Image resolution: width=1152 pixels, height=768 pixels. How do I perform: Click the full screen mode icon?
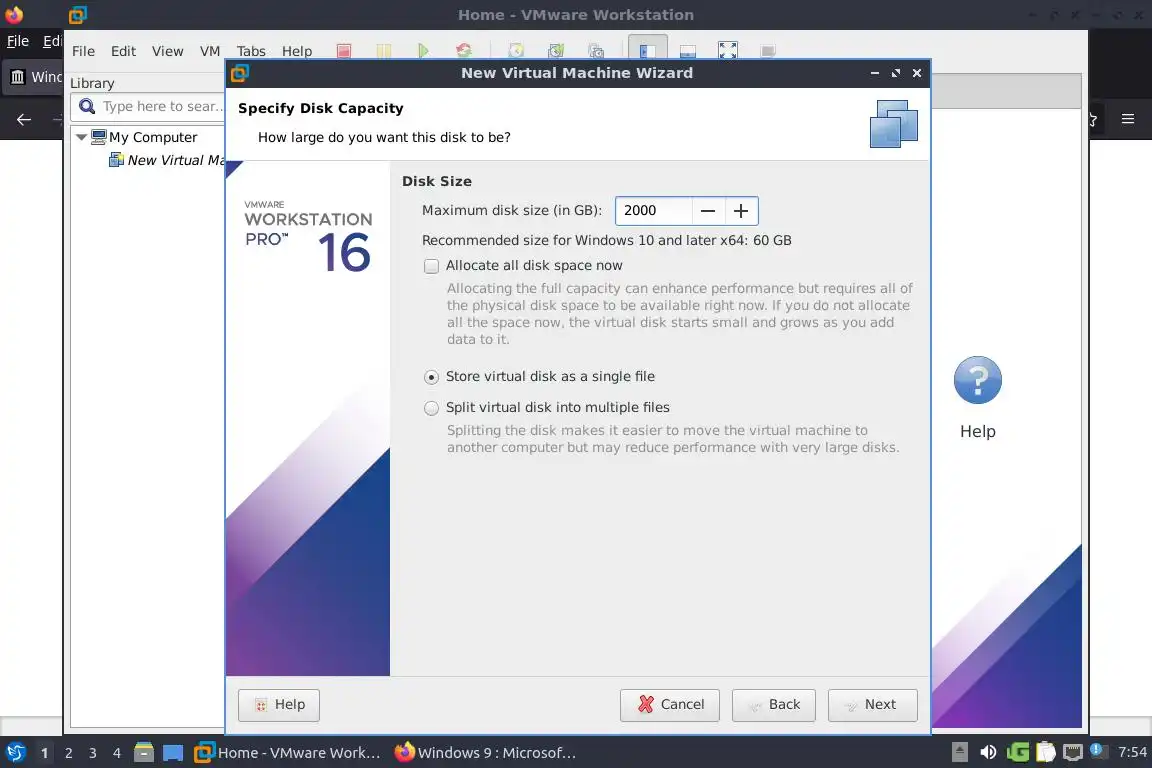pyautogui.click(x=727, y=51)
